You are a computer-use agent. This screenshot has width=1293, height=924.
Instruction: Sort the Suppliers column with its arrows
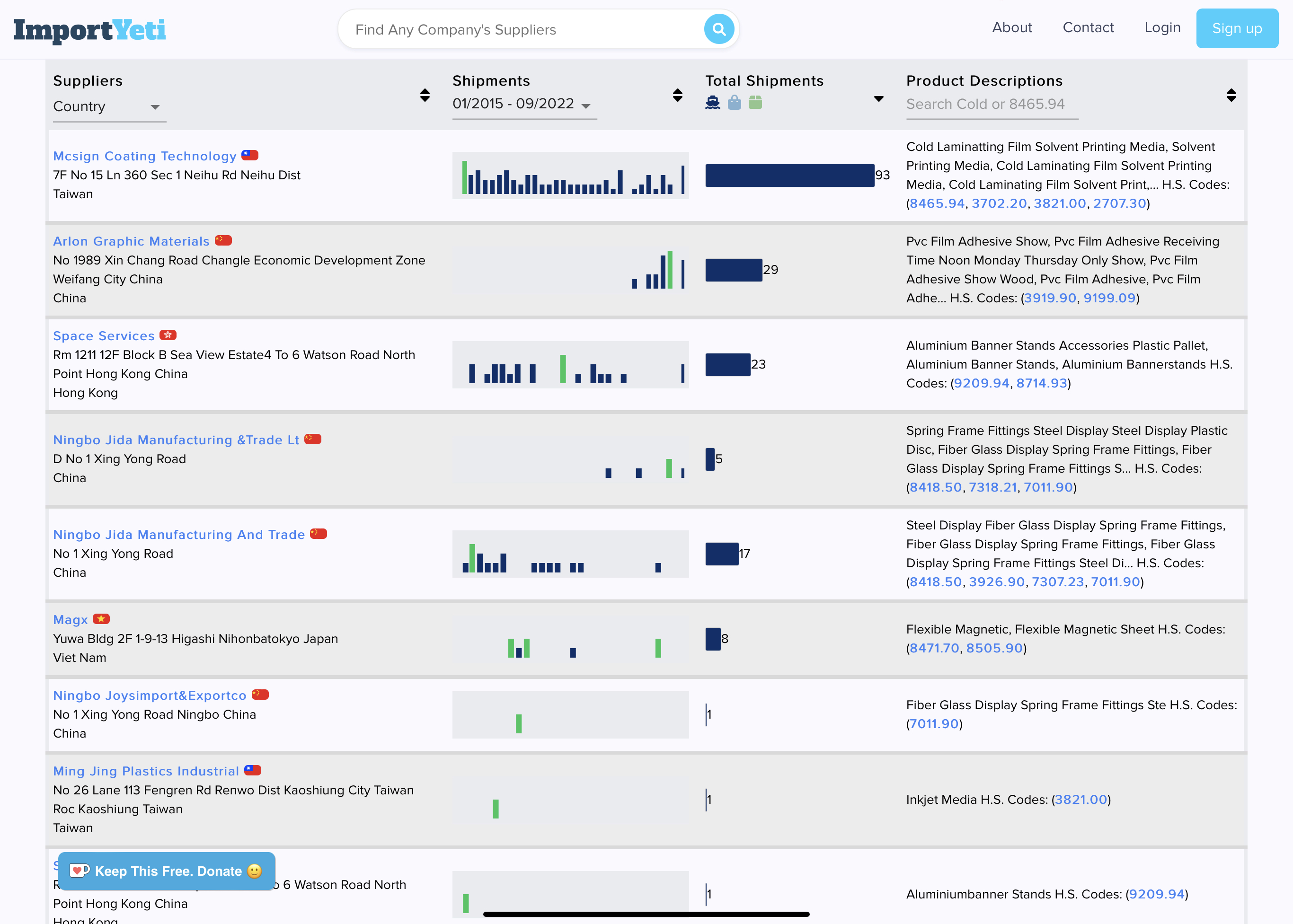click(425, 95)
